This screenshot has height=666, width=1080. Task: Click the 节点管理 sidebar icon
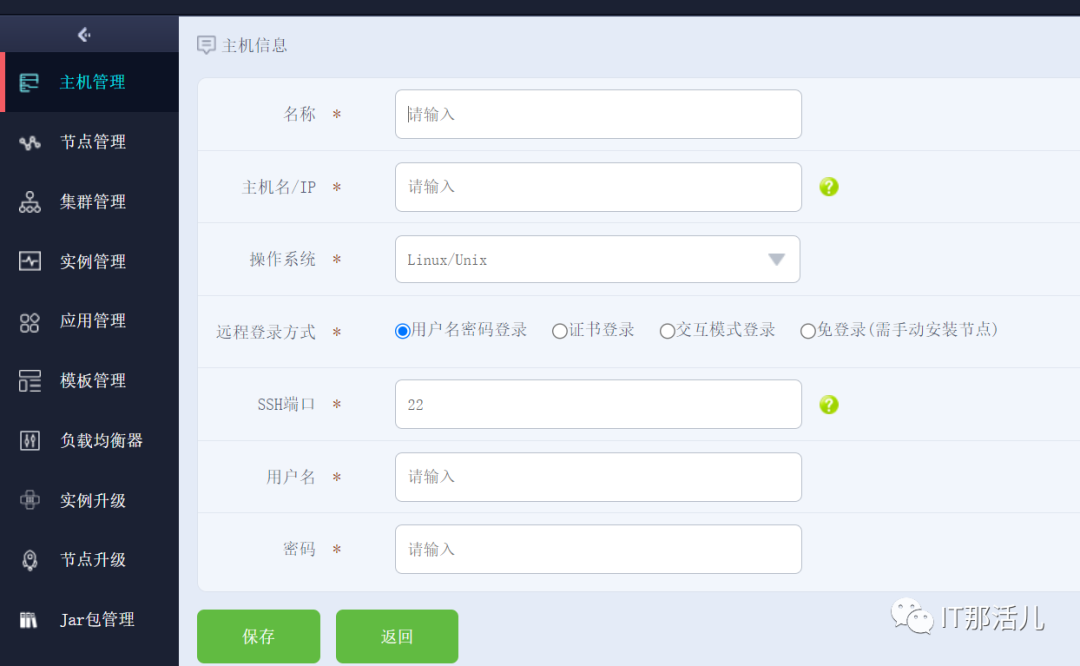30,143
